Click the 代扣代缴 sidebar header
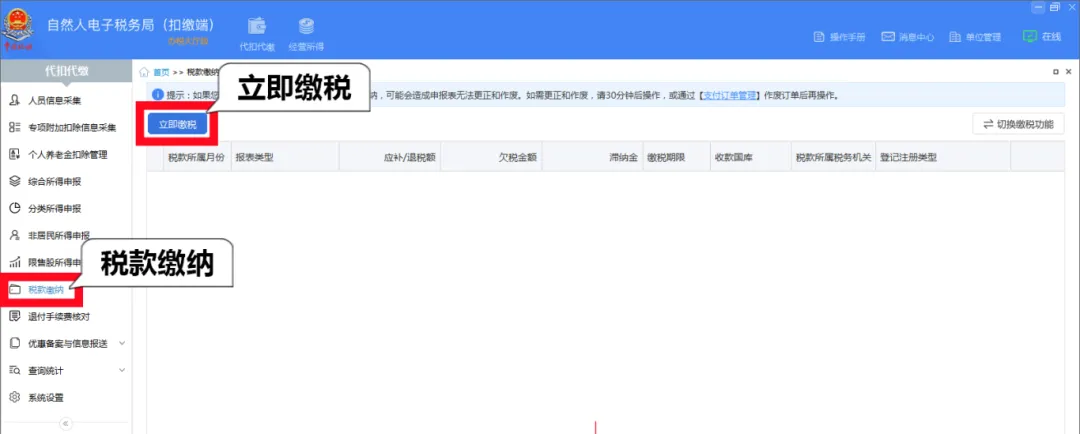 (x=66, y=71)
